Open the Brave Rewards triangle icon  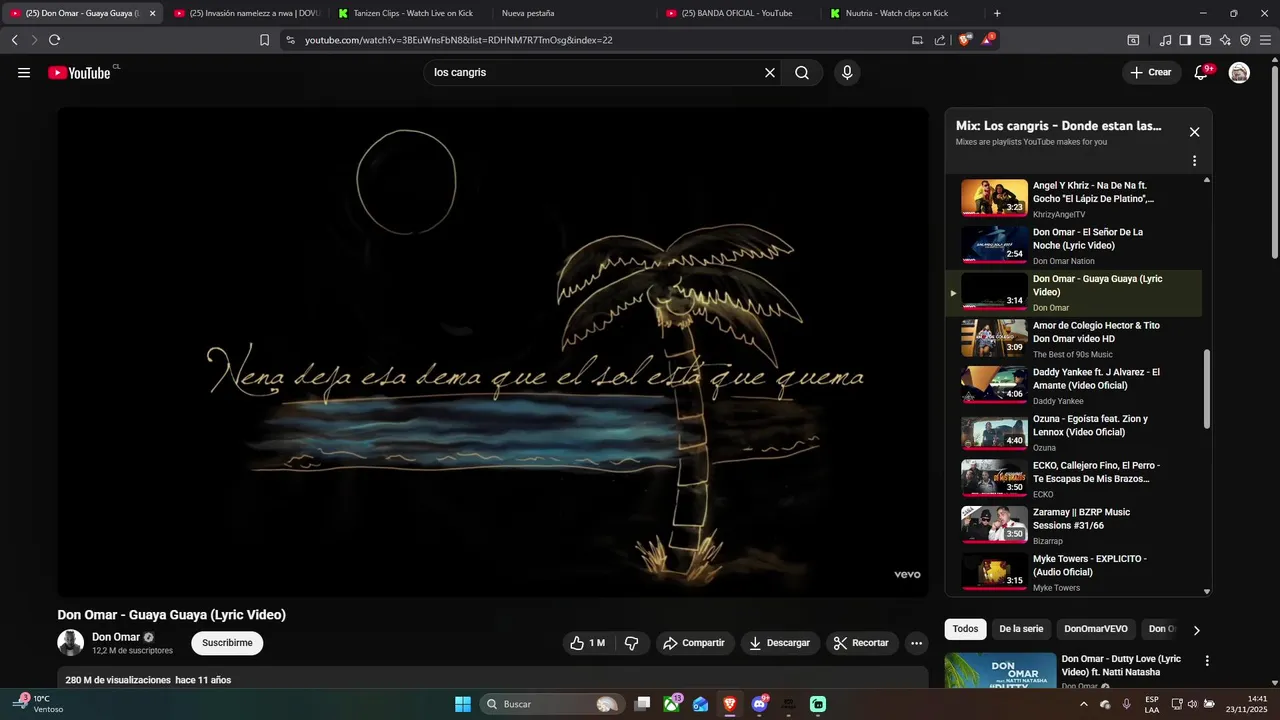pyautogui.click(x=988, y=40)
